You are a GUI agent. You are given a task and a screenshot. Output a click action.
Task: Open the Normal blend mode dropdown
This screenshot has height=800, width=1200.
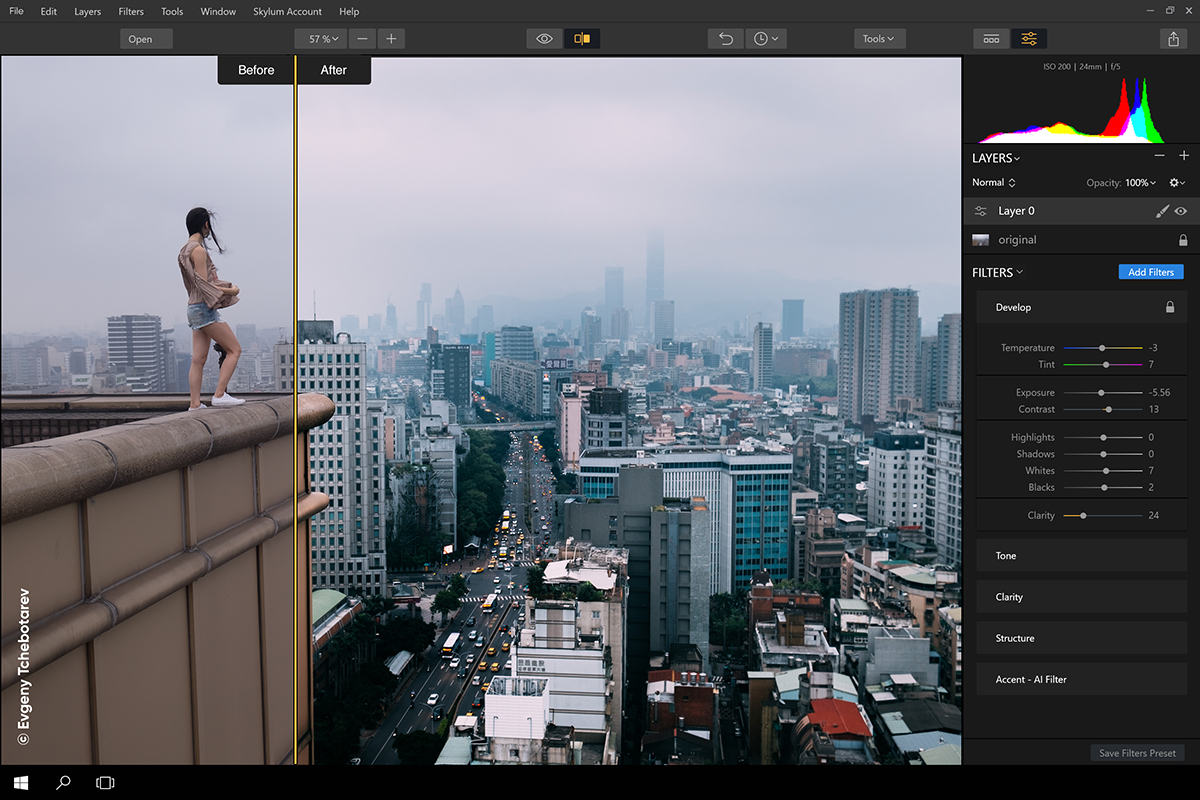[x=994, y=183]
